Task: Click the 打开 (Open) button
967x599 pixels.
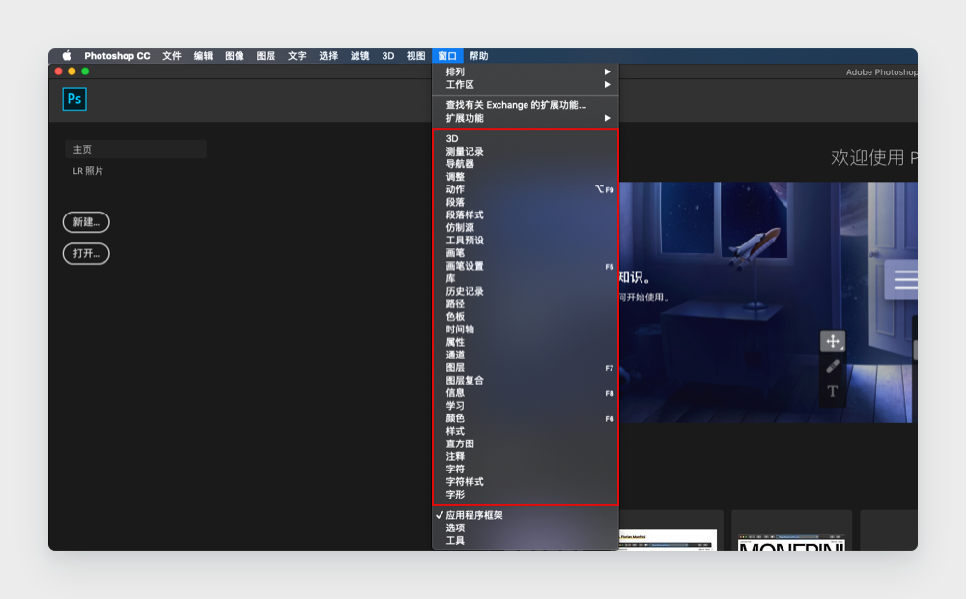Action: 85,253
